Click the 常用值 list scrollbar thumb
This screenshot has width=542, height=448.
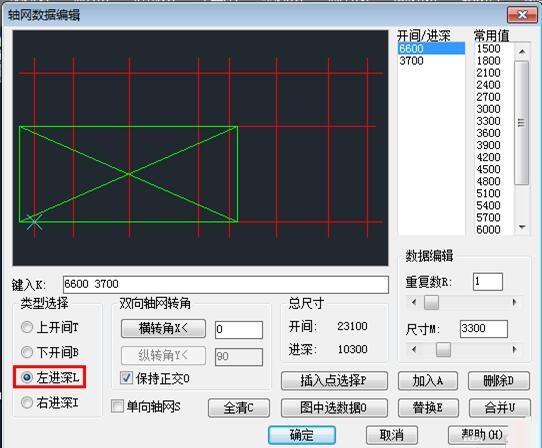tap(522, 123)
